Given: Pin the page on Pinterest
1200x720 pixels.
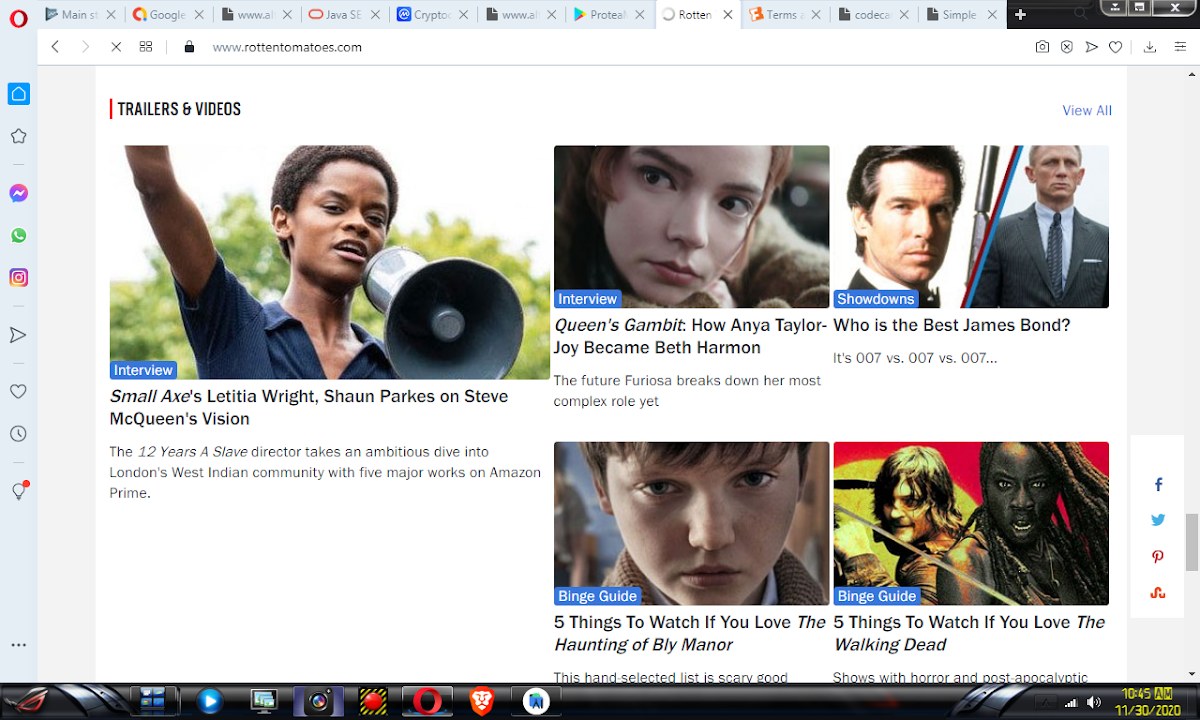Looking at the screenshot, I should [1158, 557].
